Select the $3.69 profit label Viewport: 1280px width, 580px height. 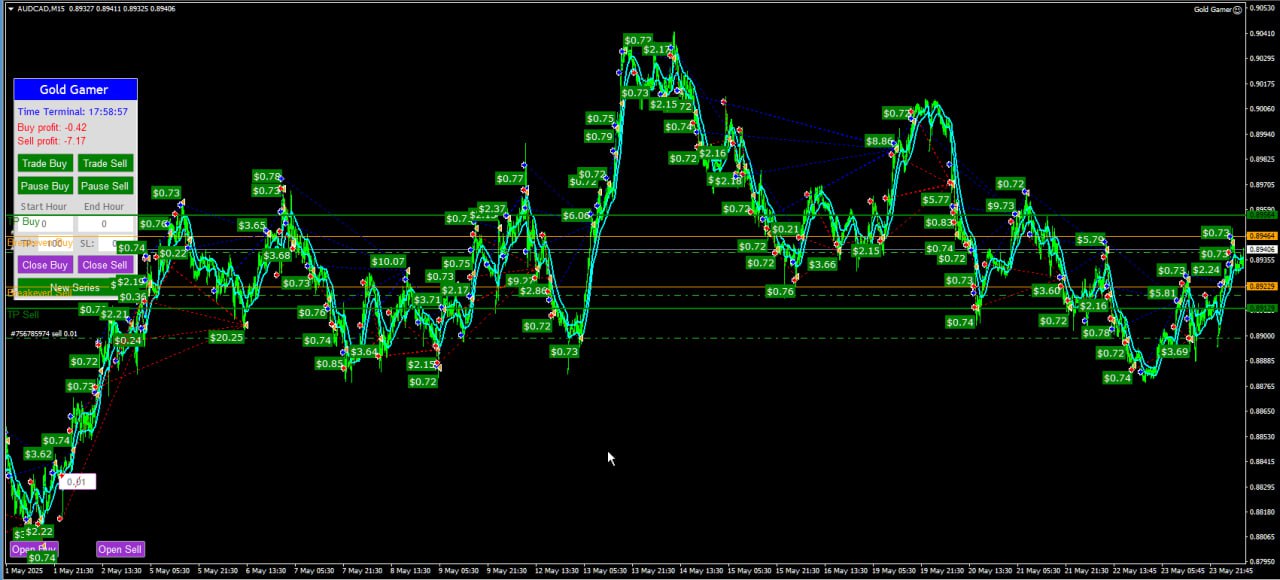tap(1174, 351)
